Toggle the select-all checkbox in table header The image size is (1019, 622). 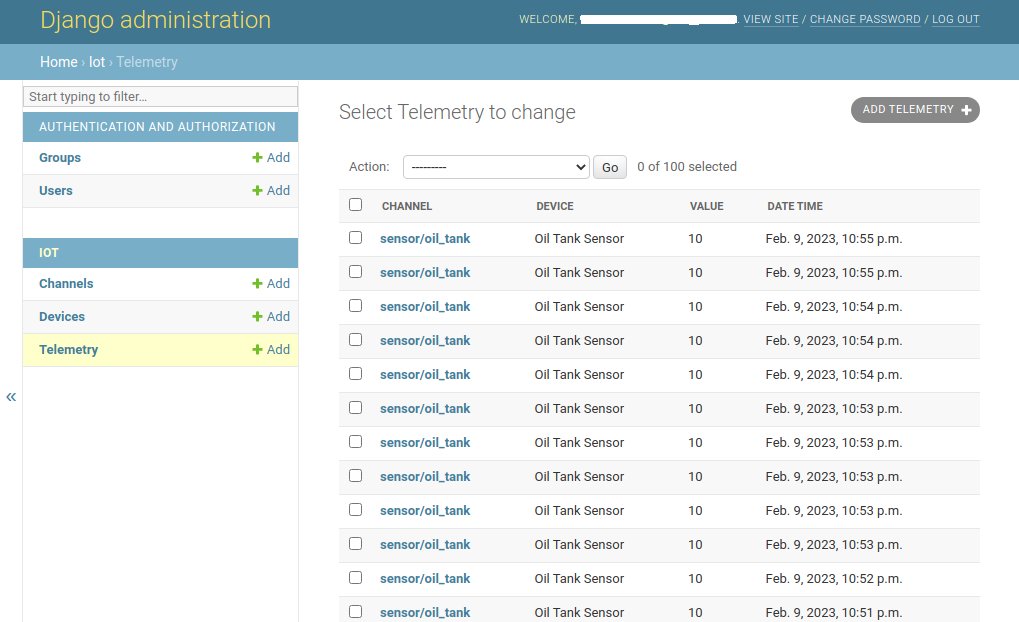pos(355,205)
